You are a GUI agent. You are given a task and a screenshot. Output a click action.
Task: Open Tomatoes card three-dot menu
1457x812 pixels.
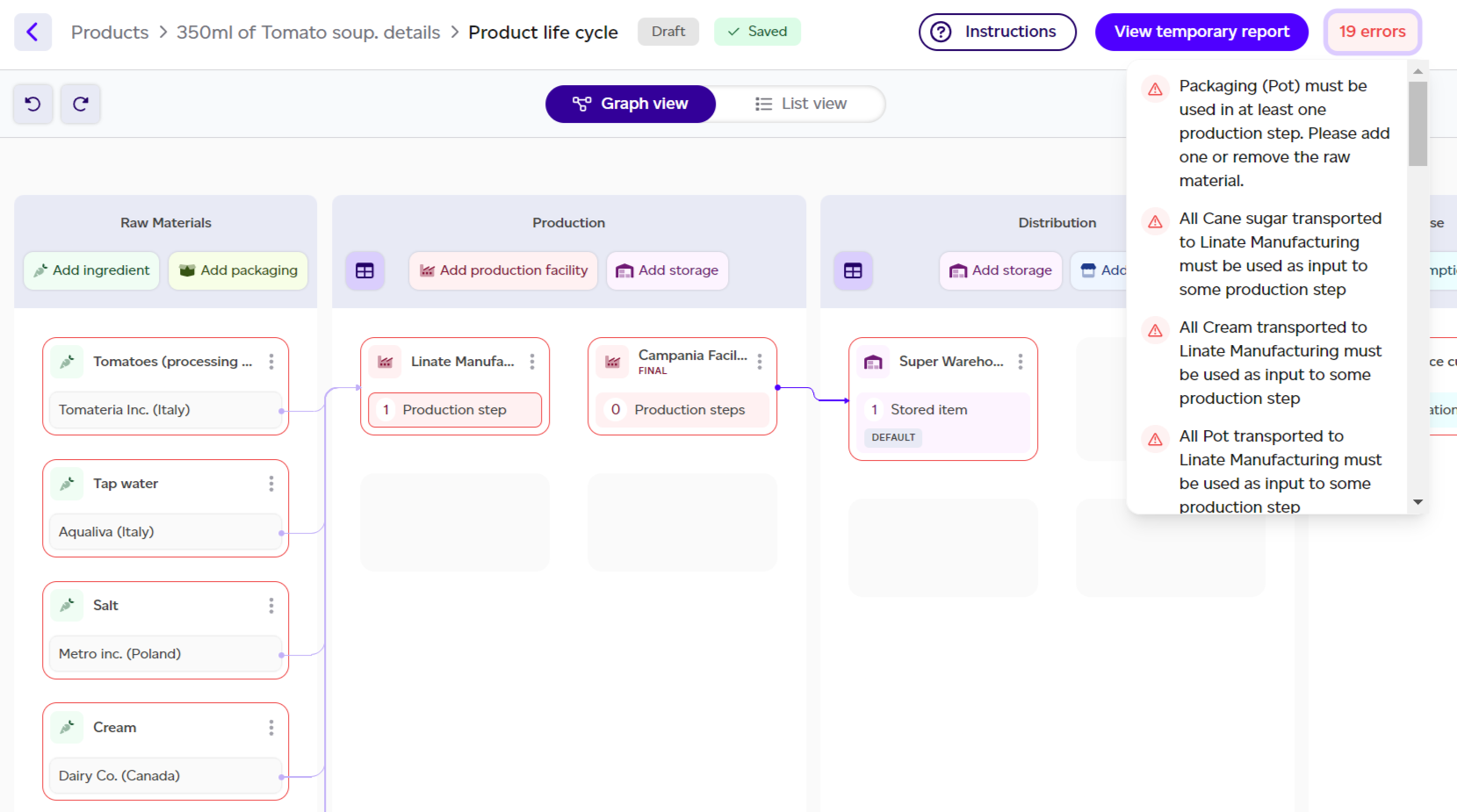[271, 362]
